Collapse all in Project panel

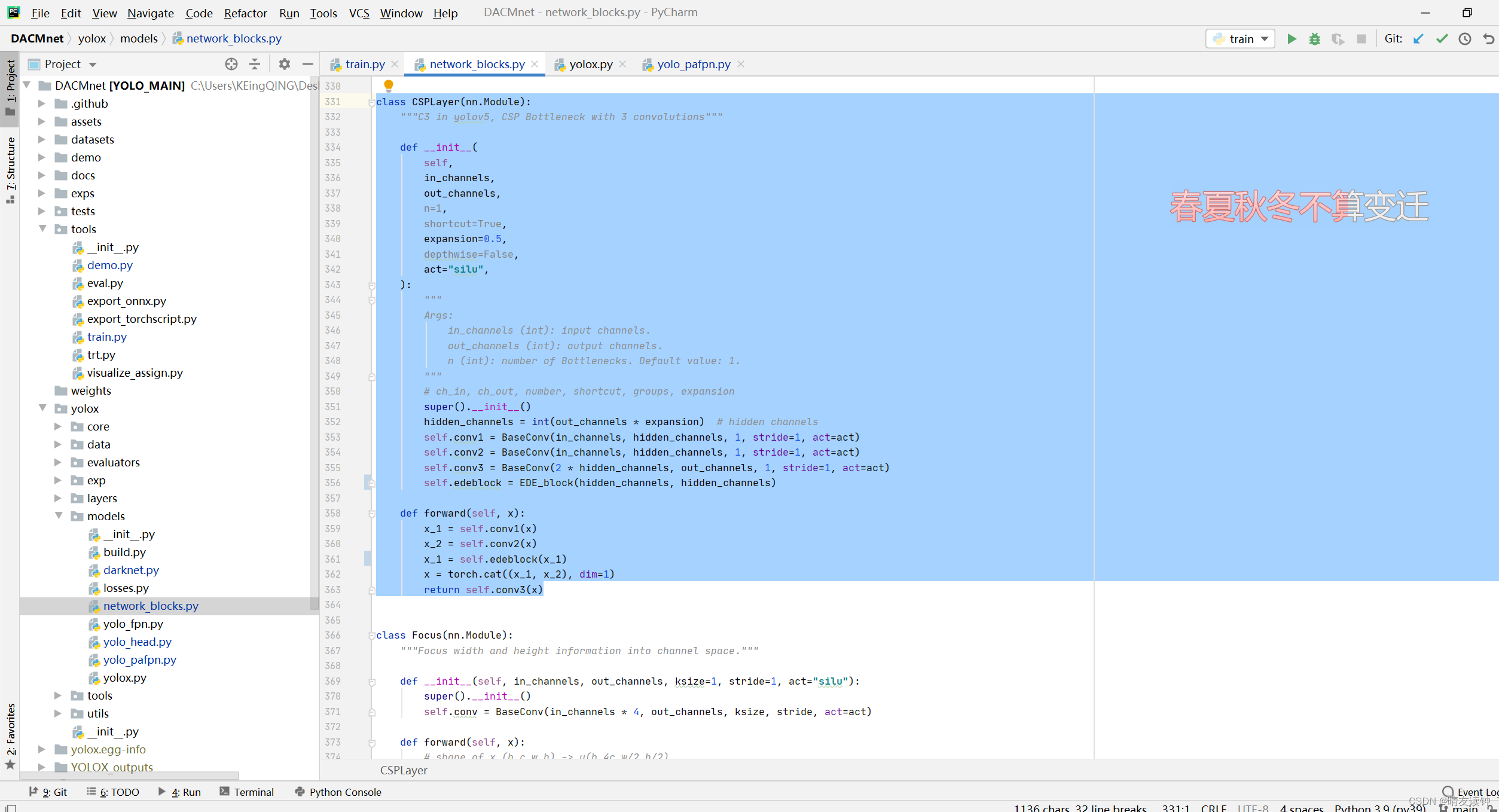[x=255, y=64]
